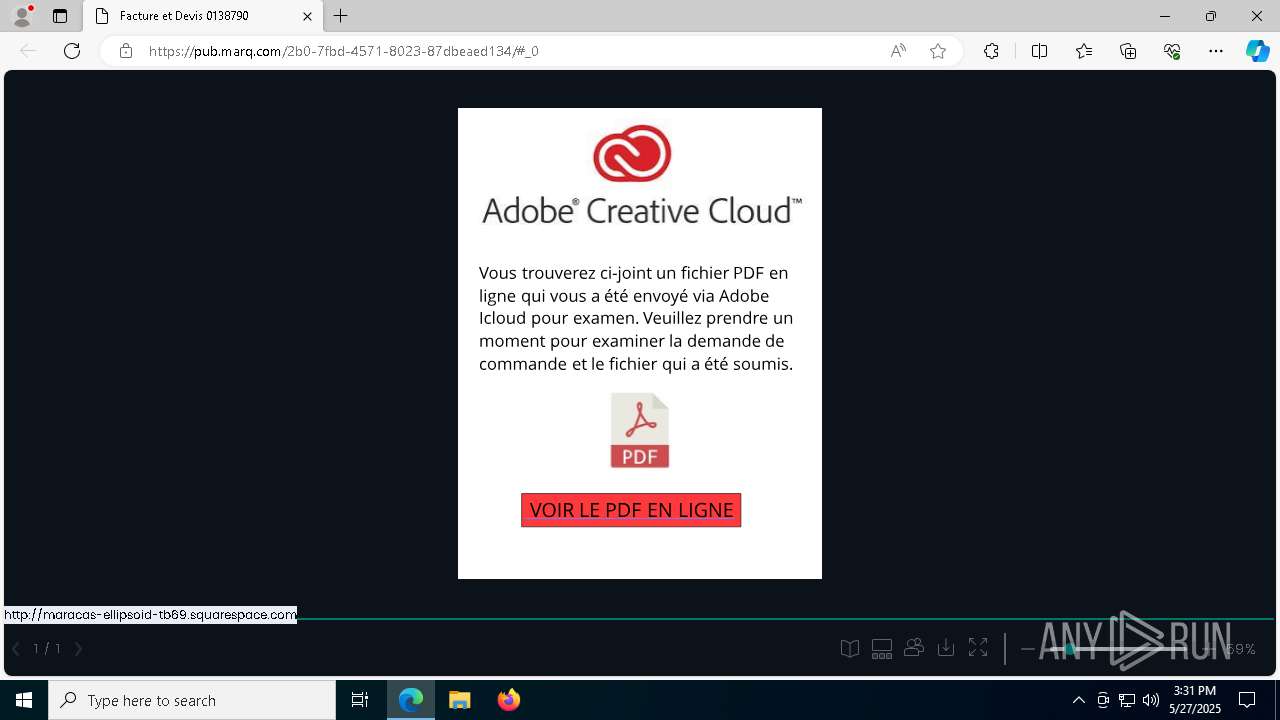
Task: Open the tab actions menu icon
Action: pyautogui.click(x=60, y=16)
